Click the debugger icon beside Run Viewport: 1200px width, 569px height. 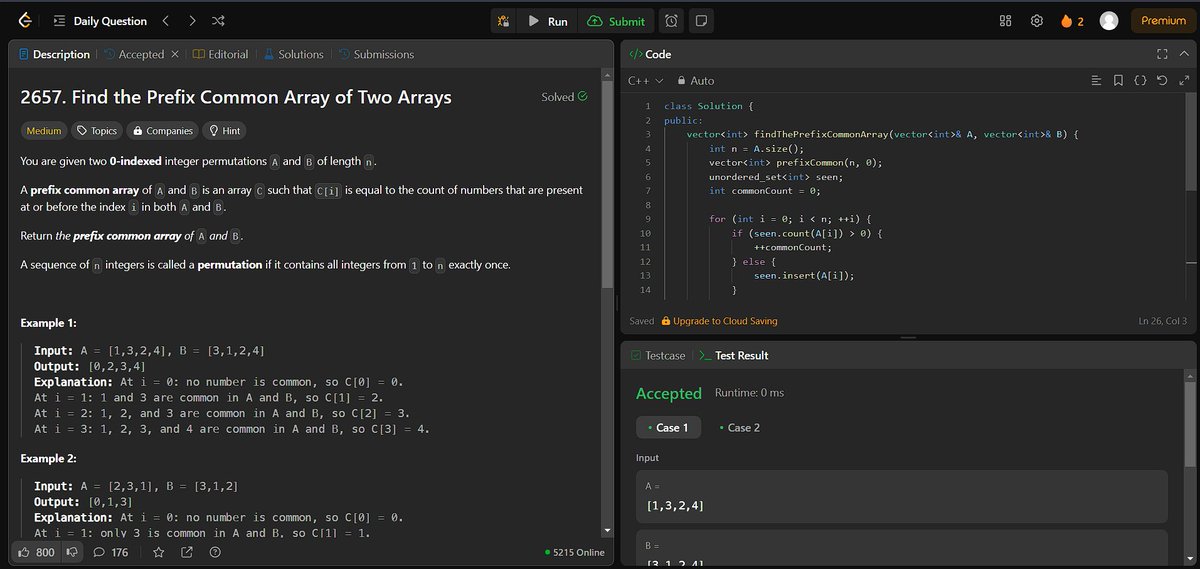click(504, 21)
